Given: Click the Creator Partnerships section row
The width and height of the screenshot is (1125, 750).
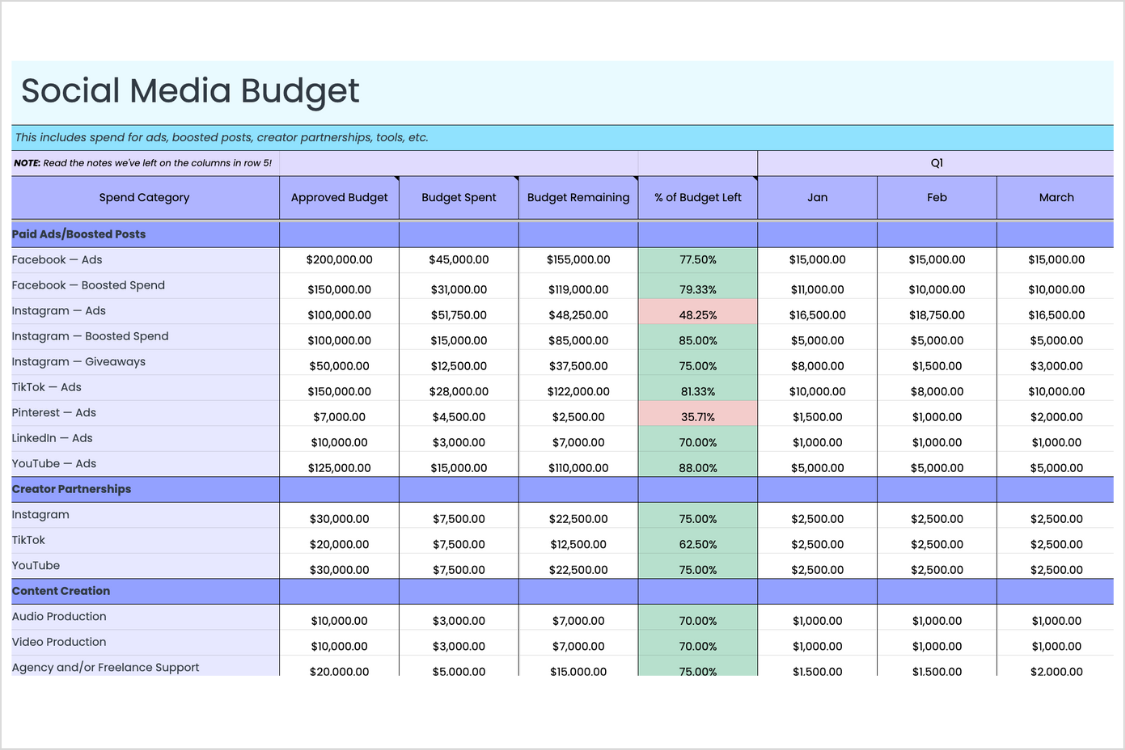Looking at the screenshot, I should tap(562, 489).
